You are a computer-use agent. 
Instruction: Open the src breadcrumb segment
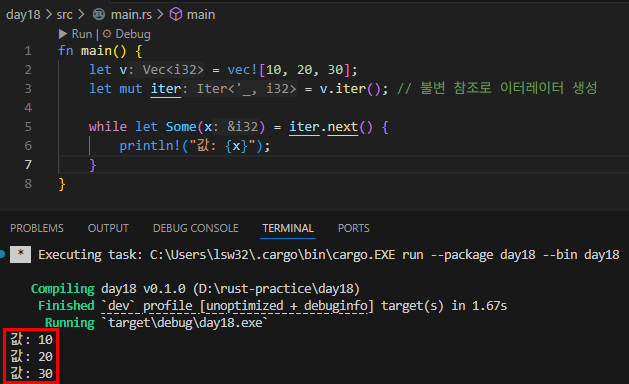tap(64, 15)
